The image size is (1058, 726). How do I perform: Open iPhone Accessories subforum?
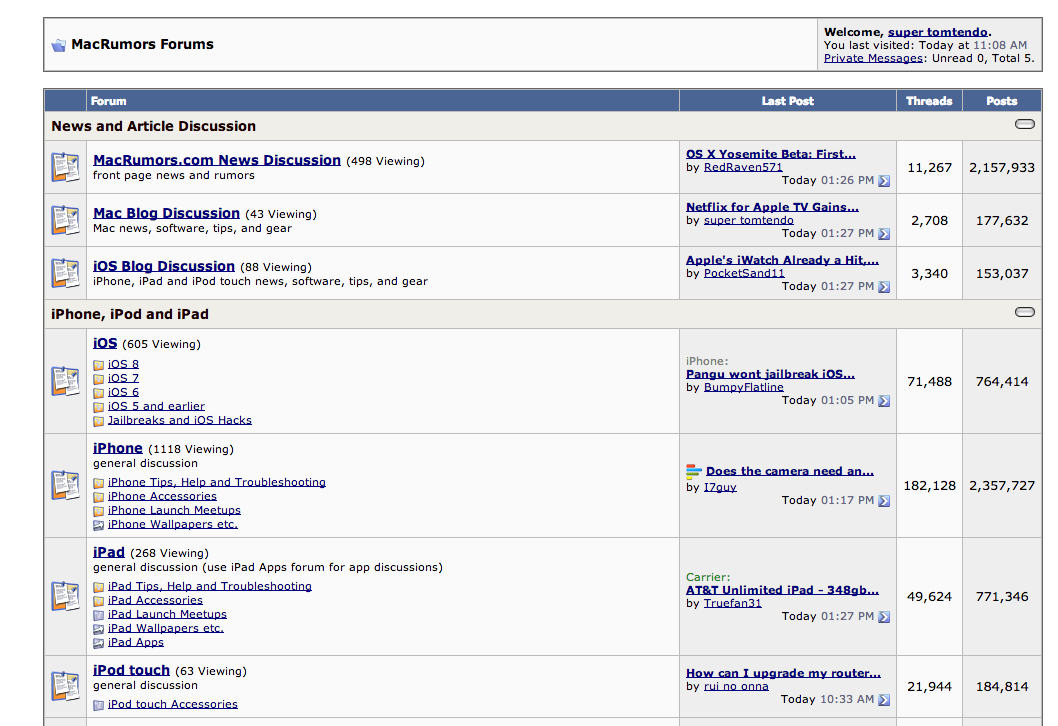162,497
